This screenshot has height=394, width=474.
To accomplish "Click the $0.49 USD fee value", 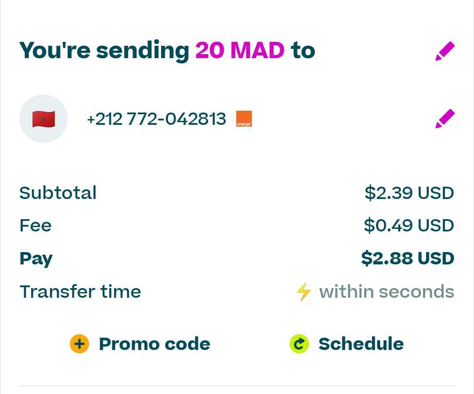I will (x=409, y=225).
